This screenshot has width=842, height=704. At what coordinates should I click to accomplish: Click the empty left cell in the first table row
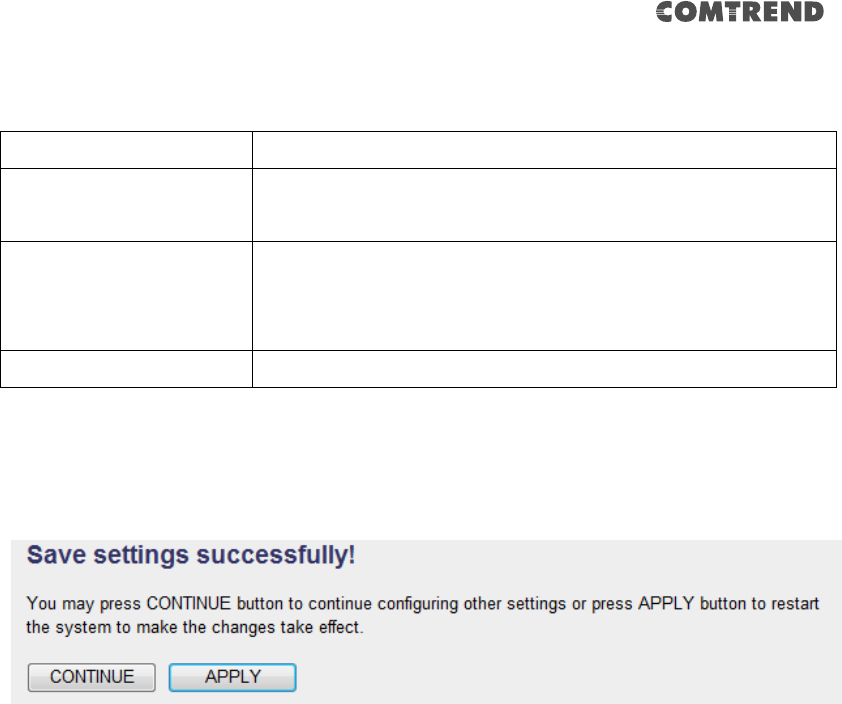[x=126, y=150]
